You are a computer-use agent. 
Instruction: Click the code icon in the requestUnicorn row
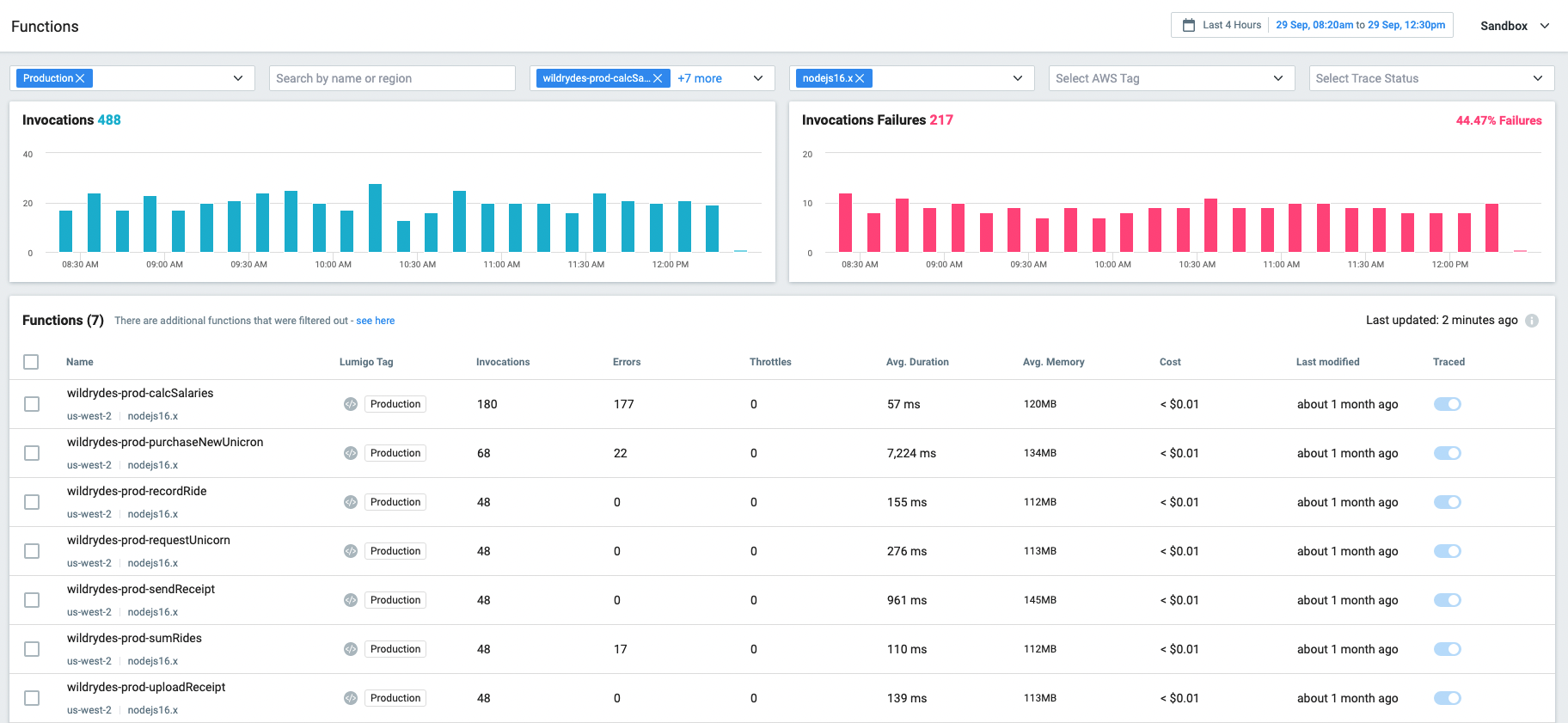(351, 551)
